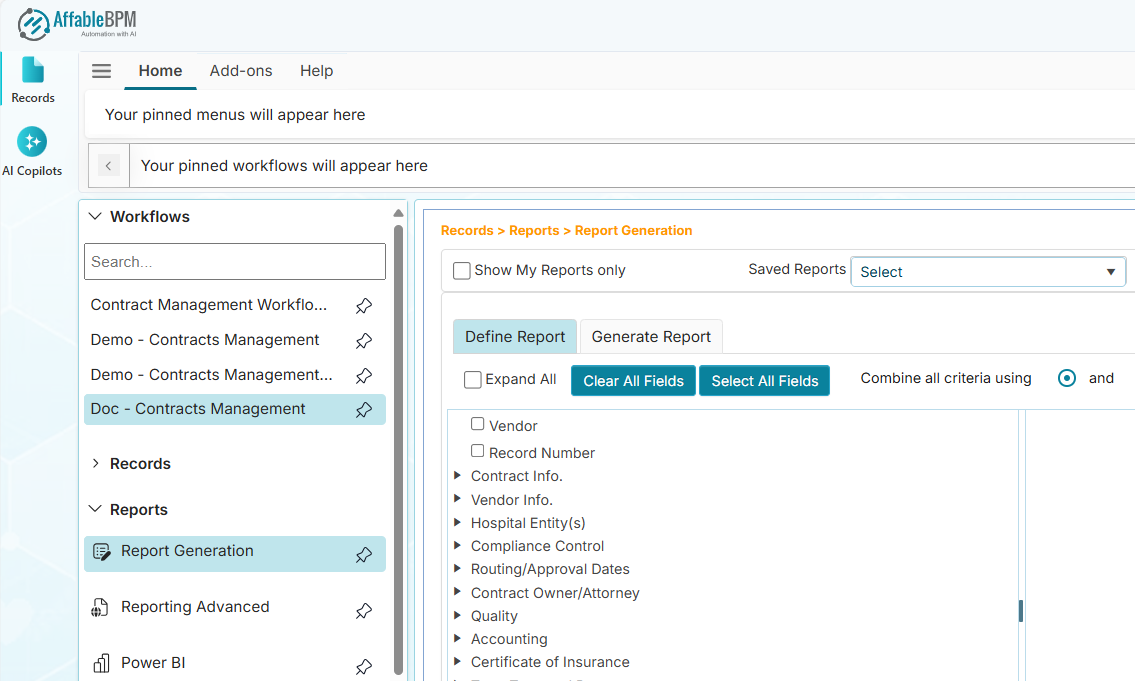The height and width of the screenshot is (681, 1135).
Task: Expand the Records section in sidebar
Action: [98, 463]
